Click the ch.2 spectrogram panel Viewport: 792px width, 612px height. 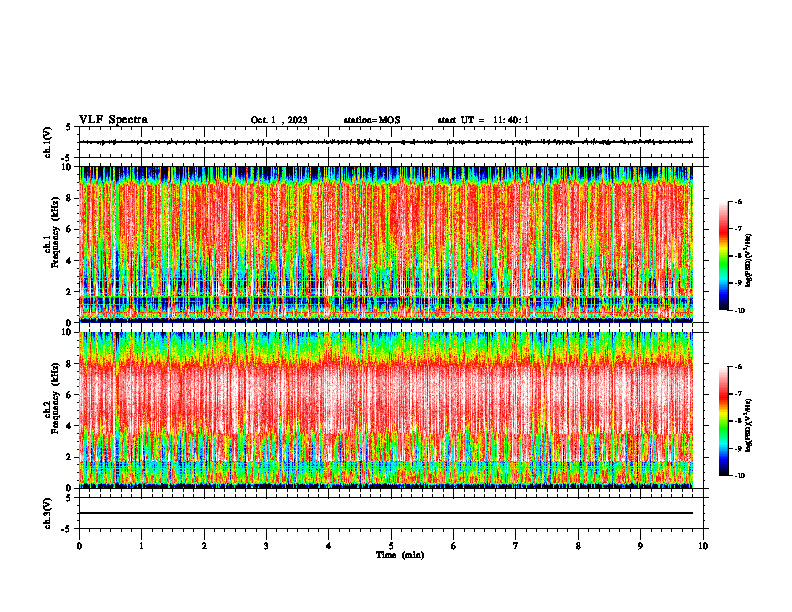[386, 410]
